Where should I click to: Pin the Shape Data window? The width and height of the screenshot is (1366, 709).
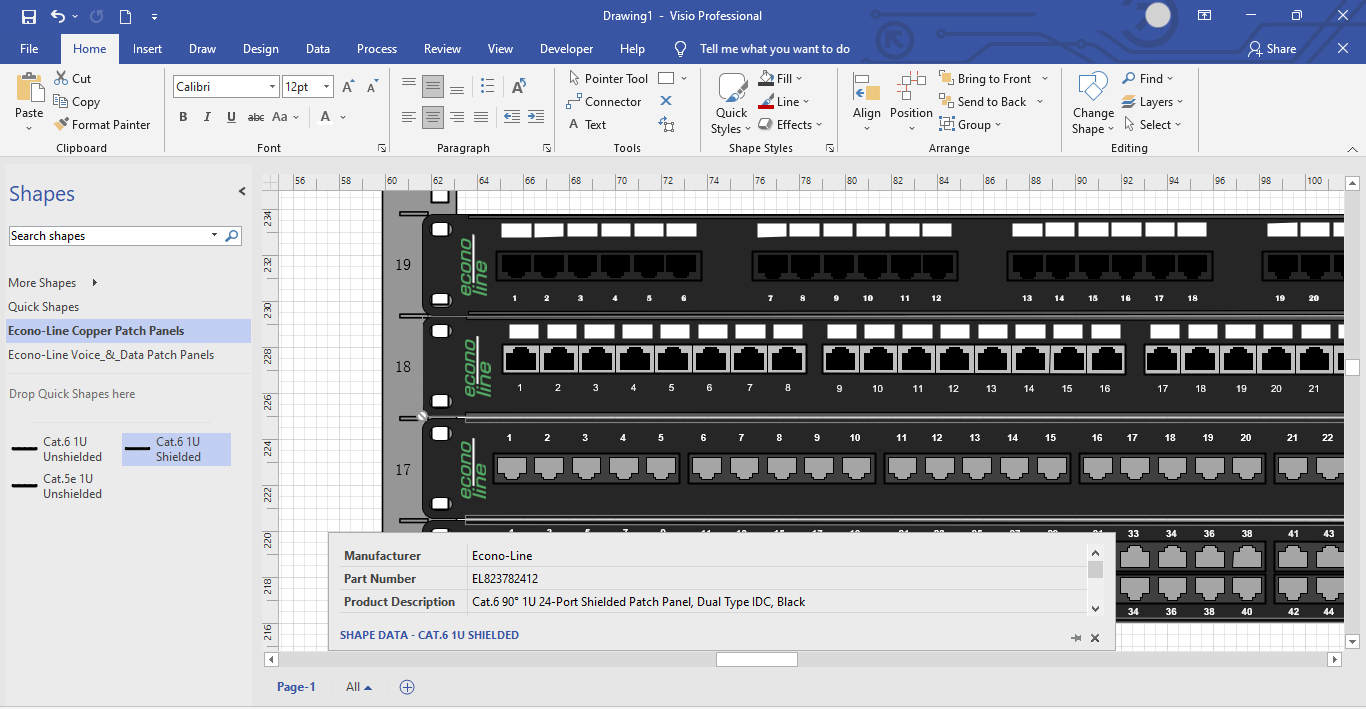1076,638
